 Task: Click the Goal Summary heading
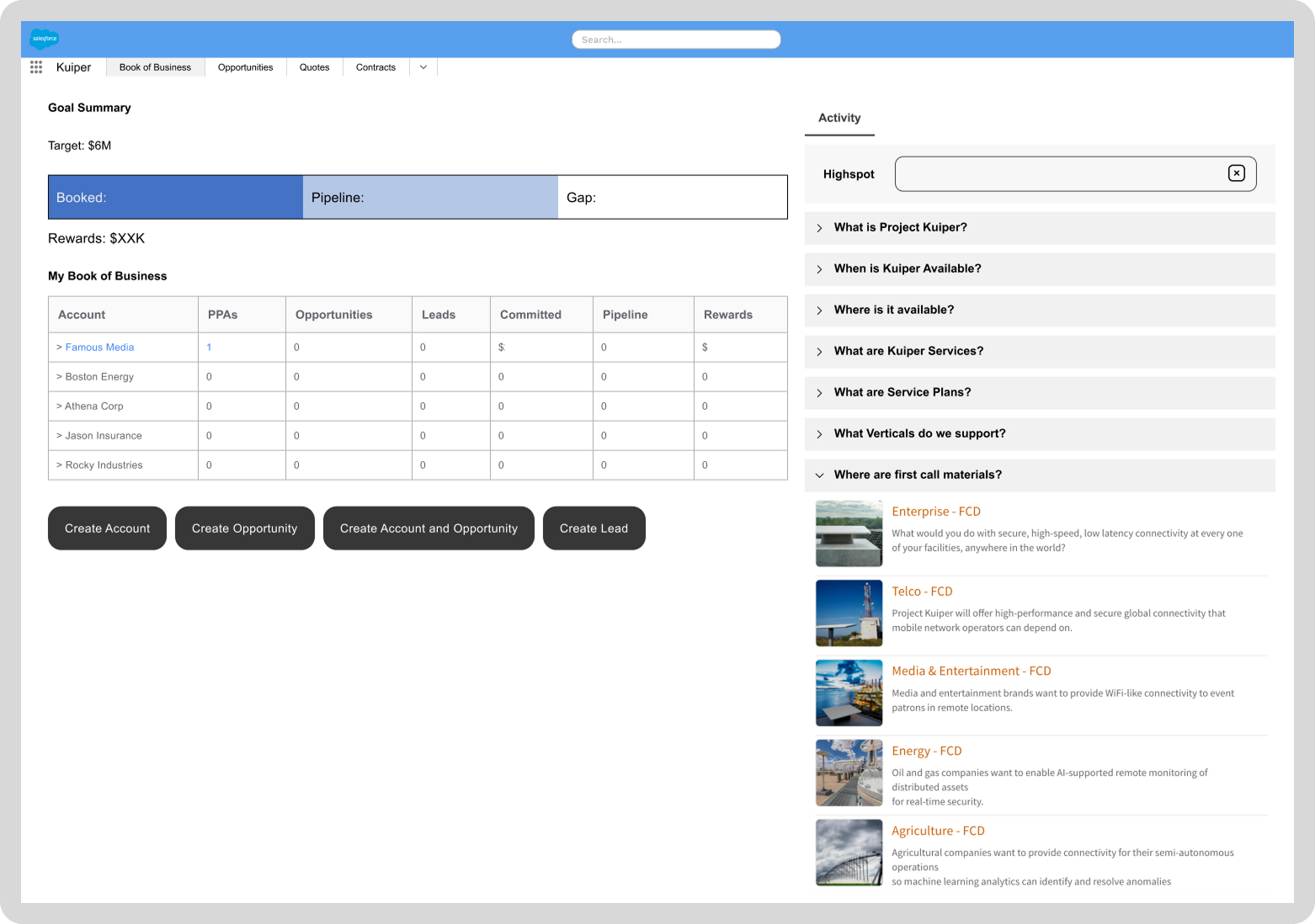(x=89, y=108)
